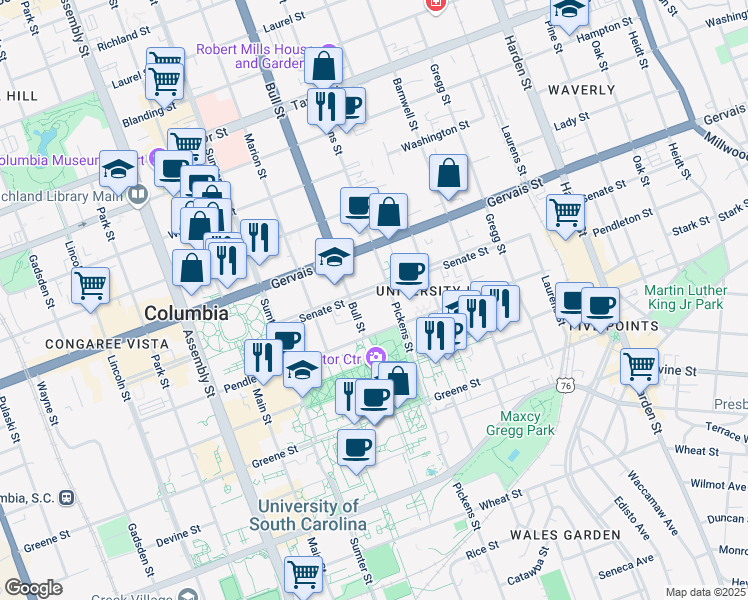Select the Richland St street label
The image size is (748, 600).
tap(124, 39)
